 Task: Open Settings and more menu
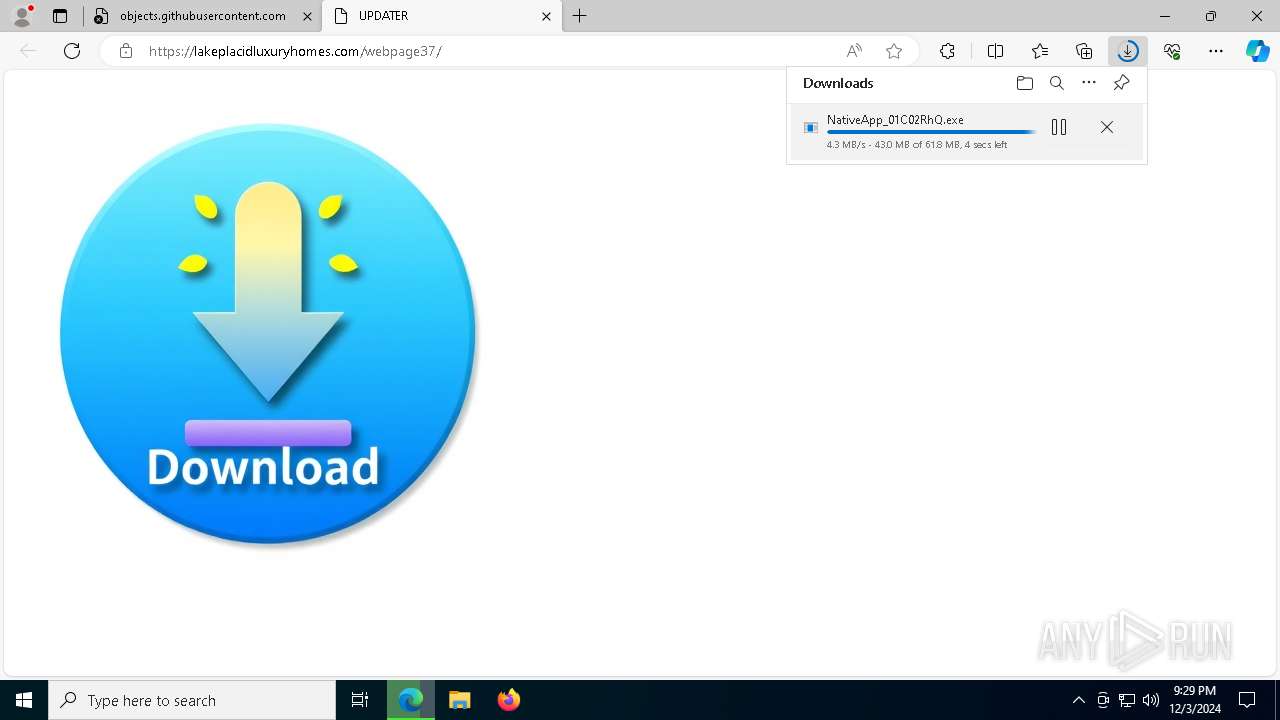(x=1216, y=51)
